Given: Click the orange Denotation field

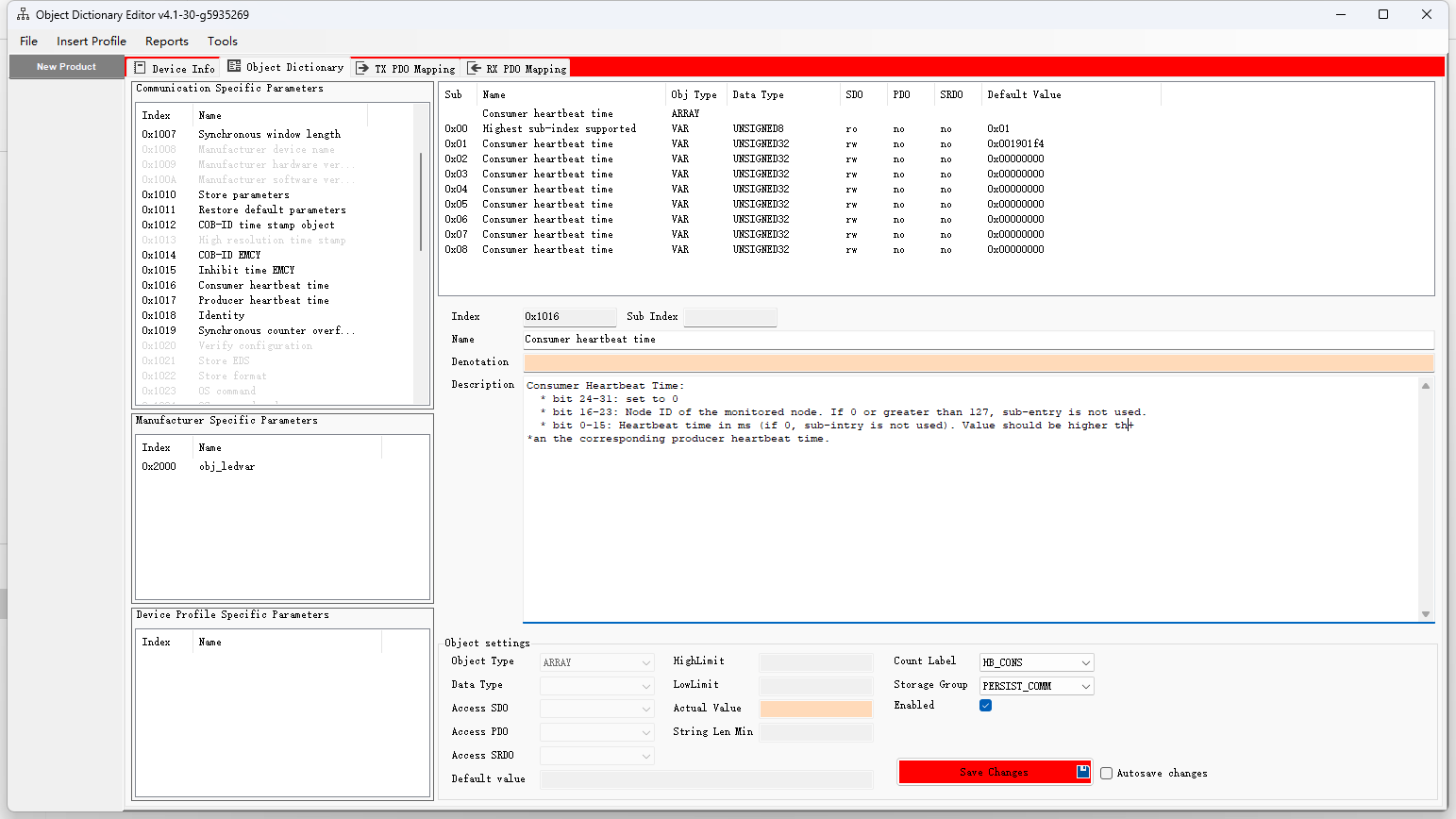Looking at the screenshot, I should pyautogui.click(x=979, y=363).
